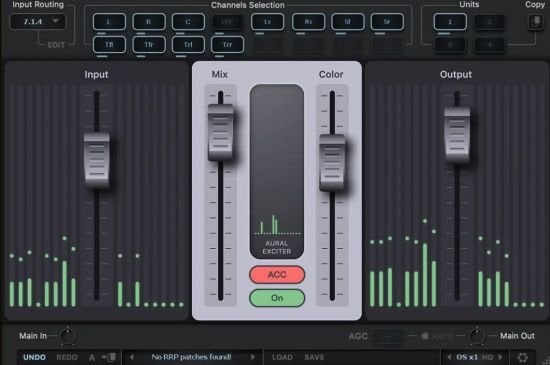Image resolution: width=550 pixels, height=365 pixels.
Task: Toggle the LFE channel selection
Action: [227, 22]
